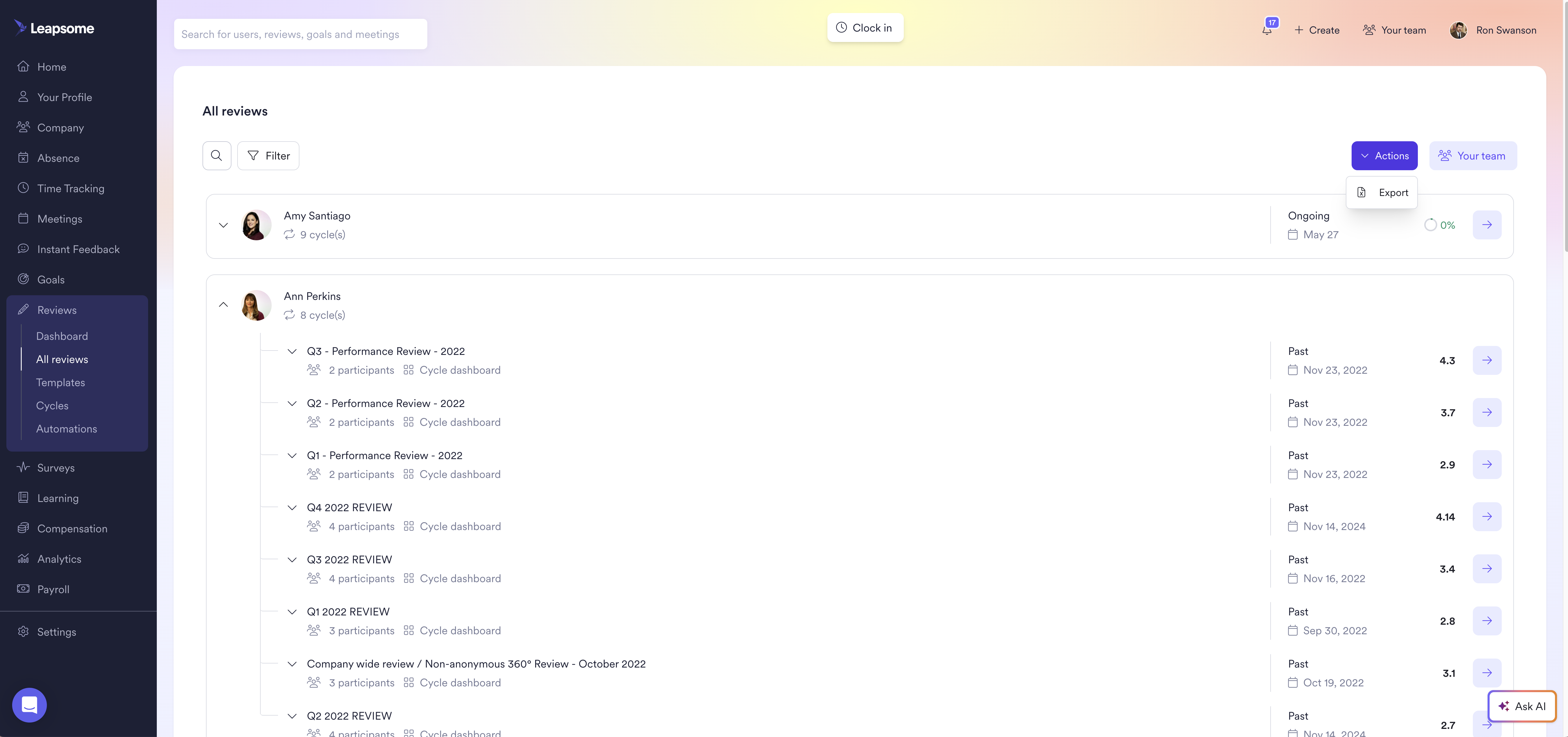Open notifications bell with 17 badge
The width and height of the screenshot is (1568, 737).
tap(1268, 29)
